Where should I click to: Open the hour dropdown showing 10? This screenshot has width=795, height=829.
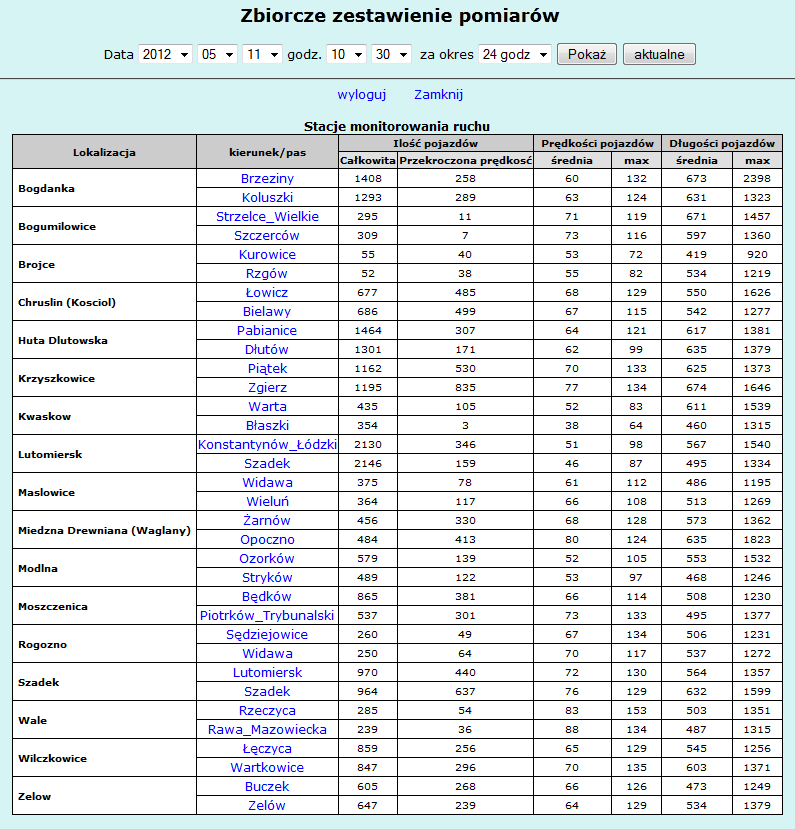[x=346, y=54]
